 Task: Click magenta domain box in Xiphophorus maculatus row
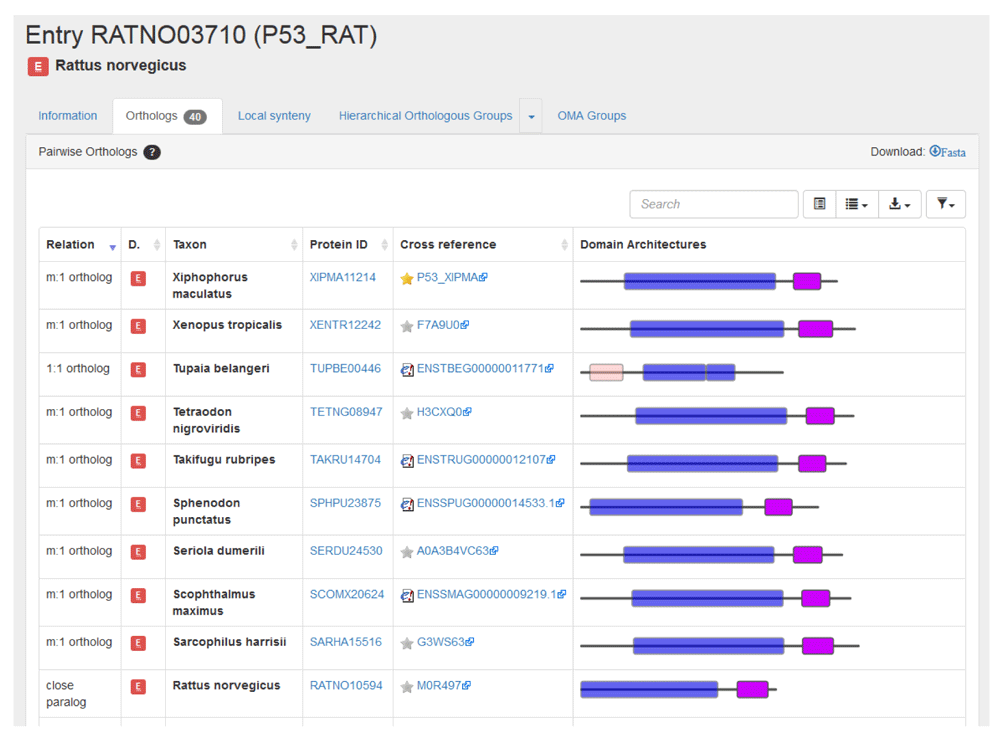coord(807,281)
